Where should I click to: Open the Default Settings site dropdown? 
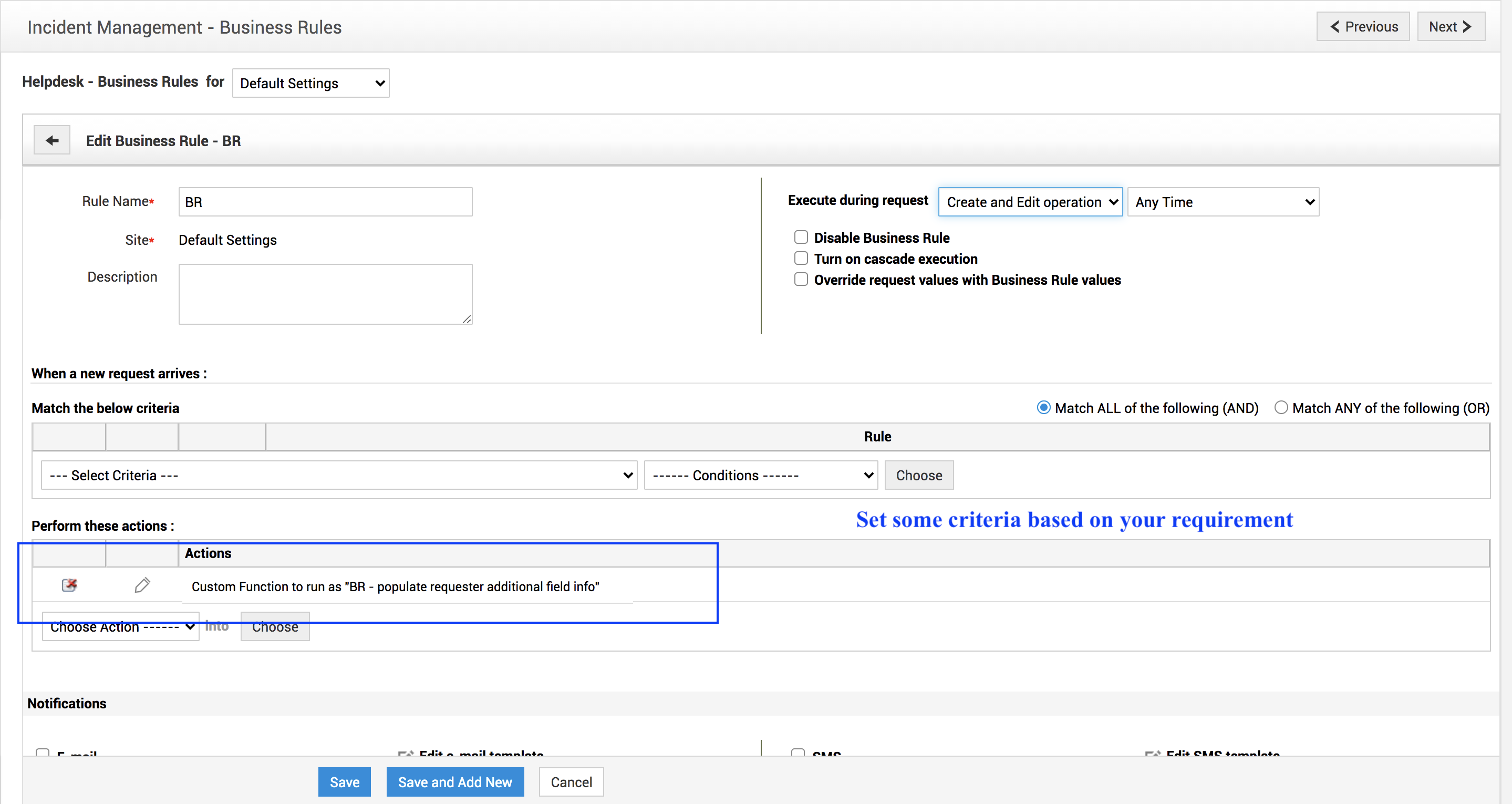click(310, 84)
